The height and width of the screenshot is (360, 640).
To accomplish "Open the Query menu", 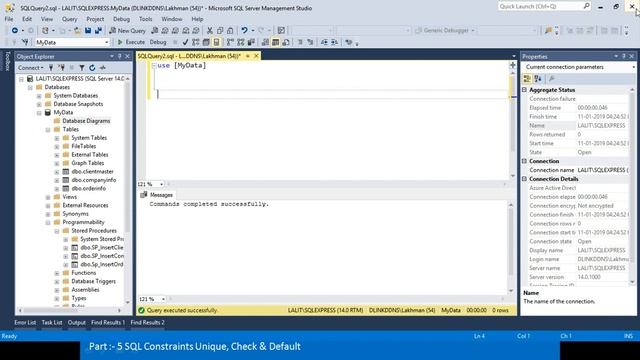I will click(x=69, y=19).
